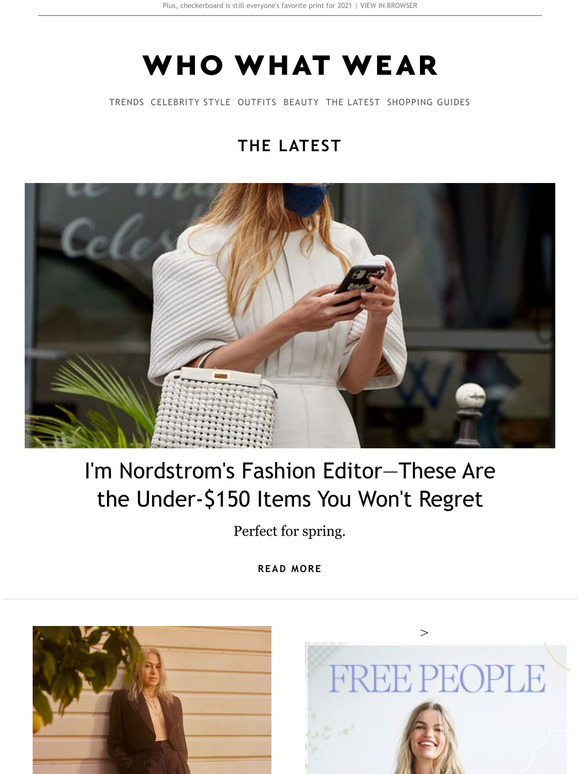Open the woman in brown suit photo
This screenshot has width=580, height=774.
click(152, 700)
